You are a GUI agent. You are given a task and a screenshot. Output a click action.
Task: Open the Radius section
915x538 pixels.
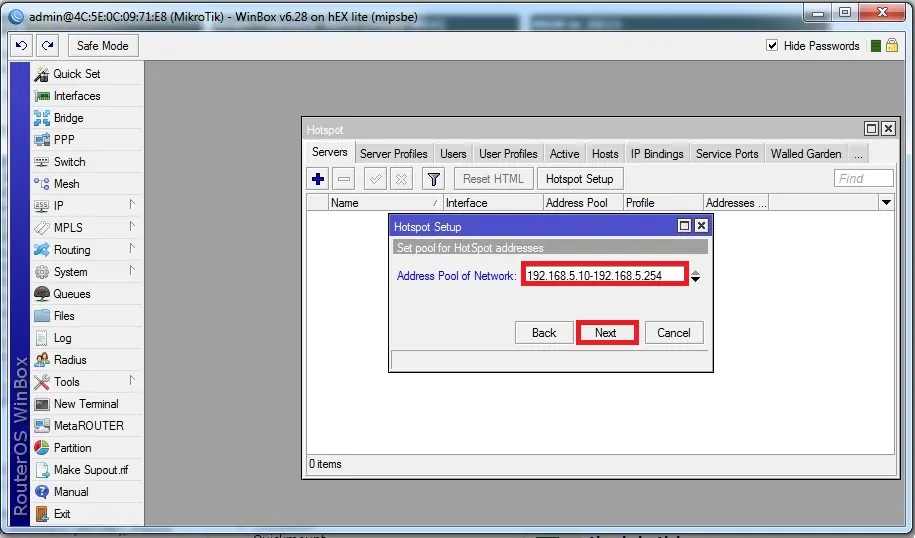(x=86, y=360)
